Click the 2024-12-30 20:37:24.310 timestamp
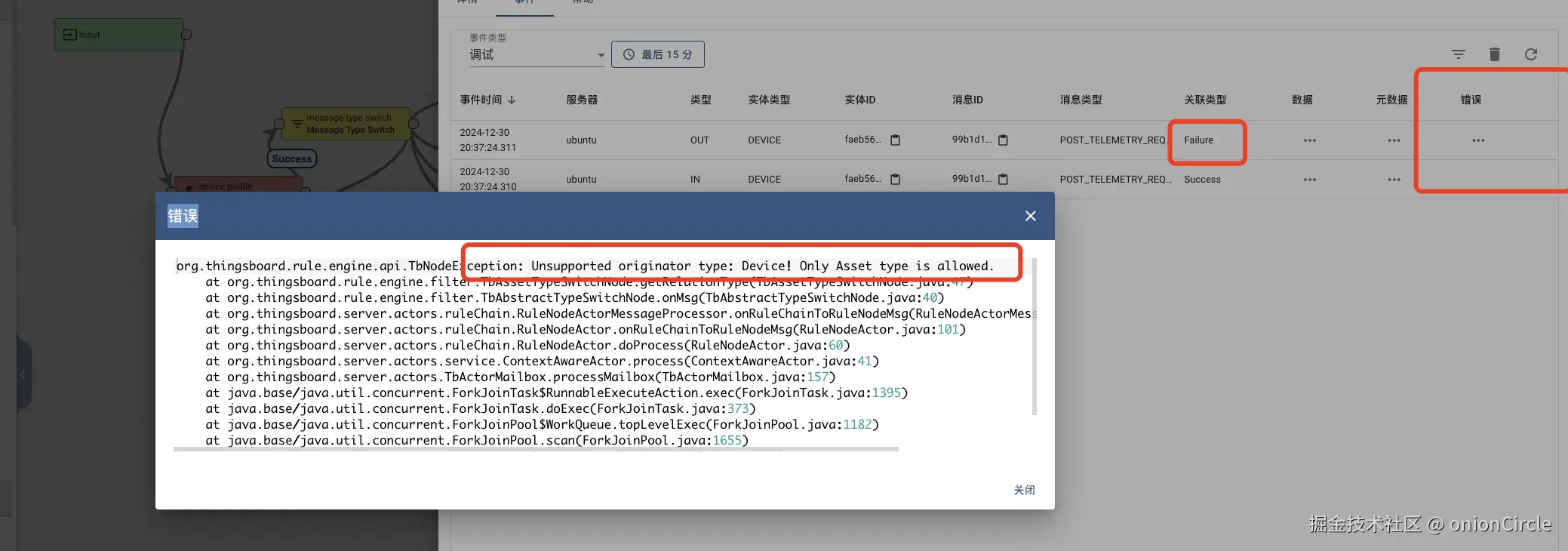Image resolution: width=1568 pixels, height=551 pixels. 488,180
